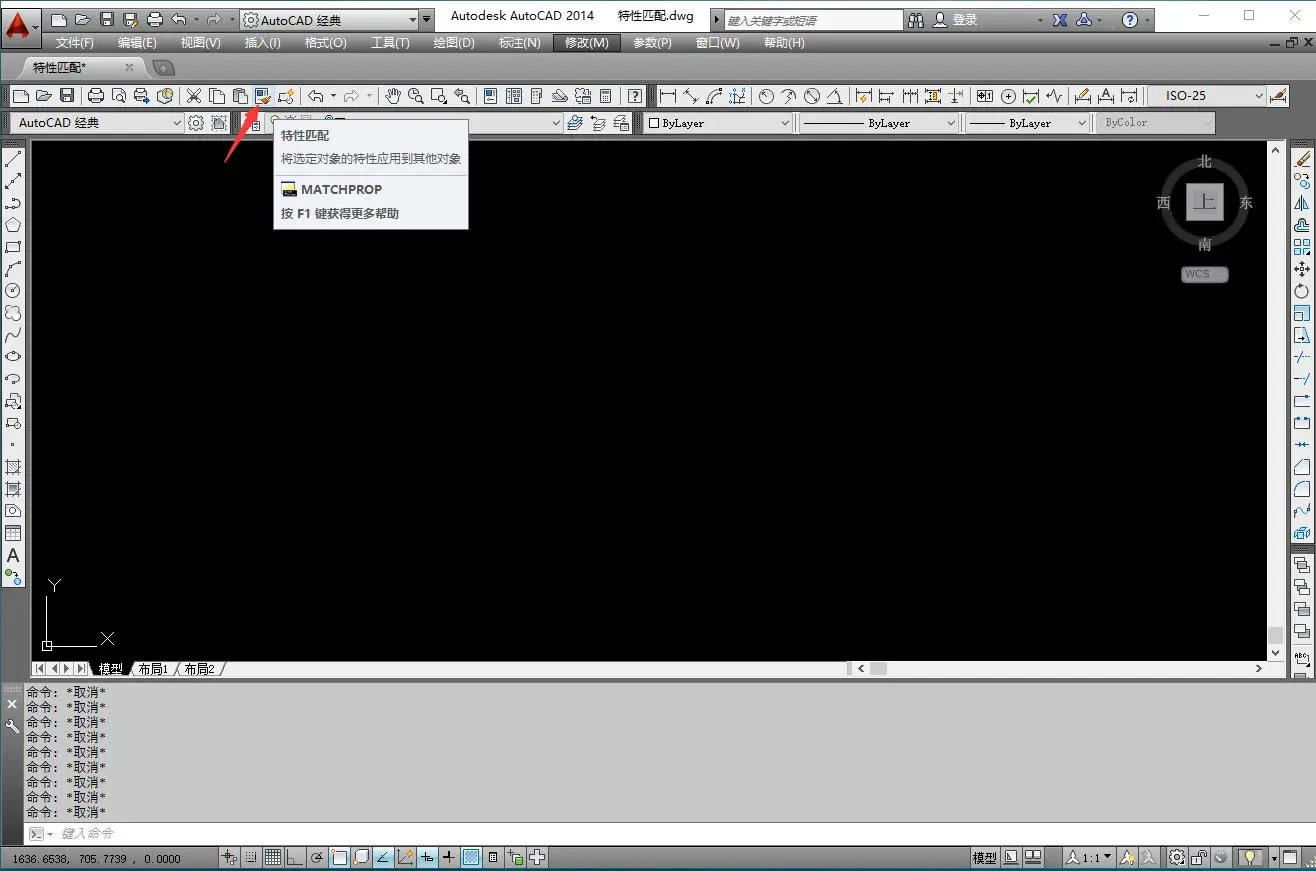Toggle Ortho mode in status bar
The width and height of the screenshot is (1316, 871).
coord(294,857)
